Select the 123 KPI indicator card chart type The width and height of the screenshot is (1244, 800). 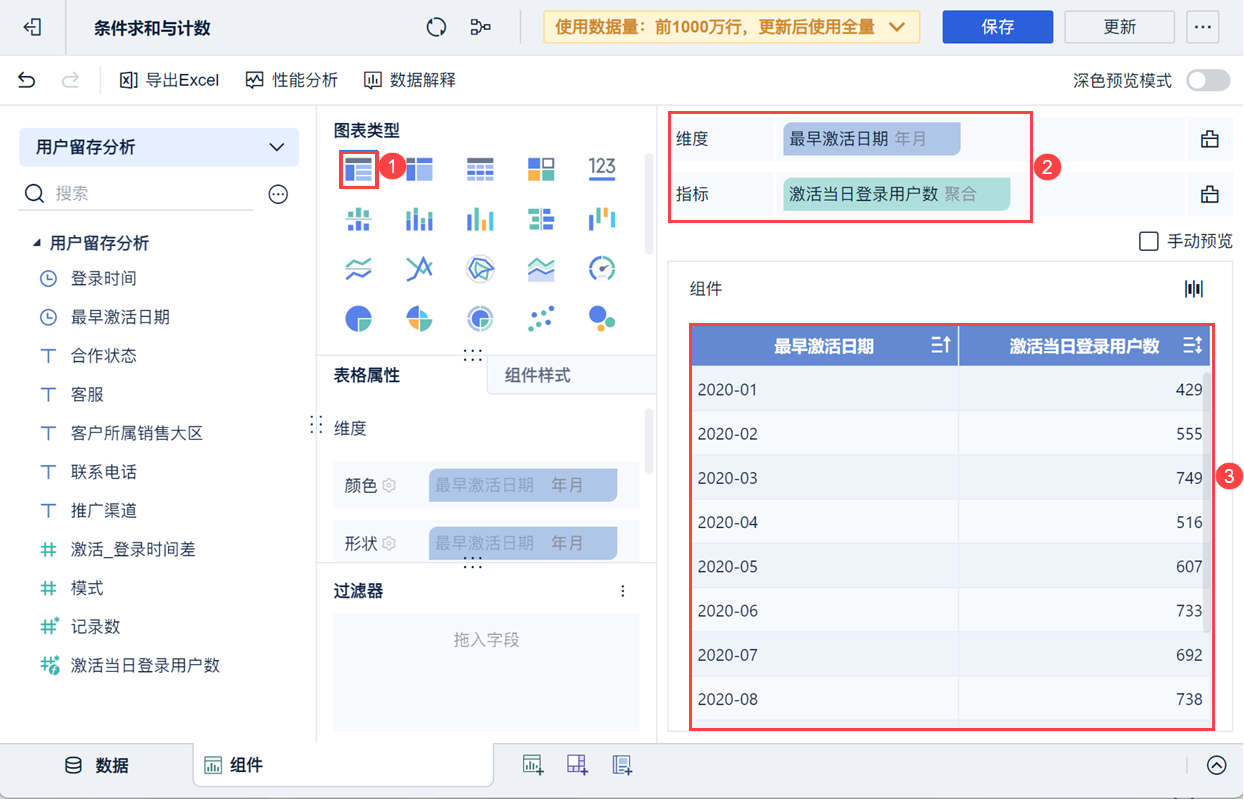point(602,167)
